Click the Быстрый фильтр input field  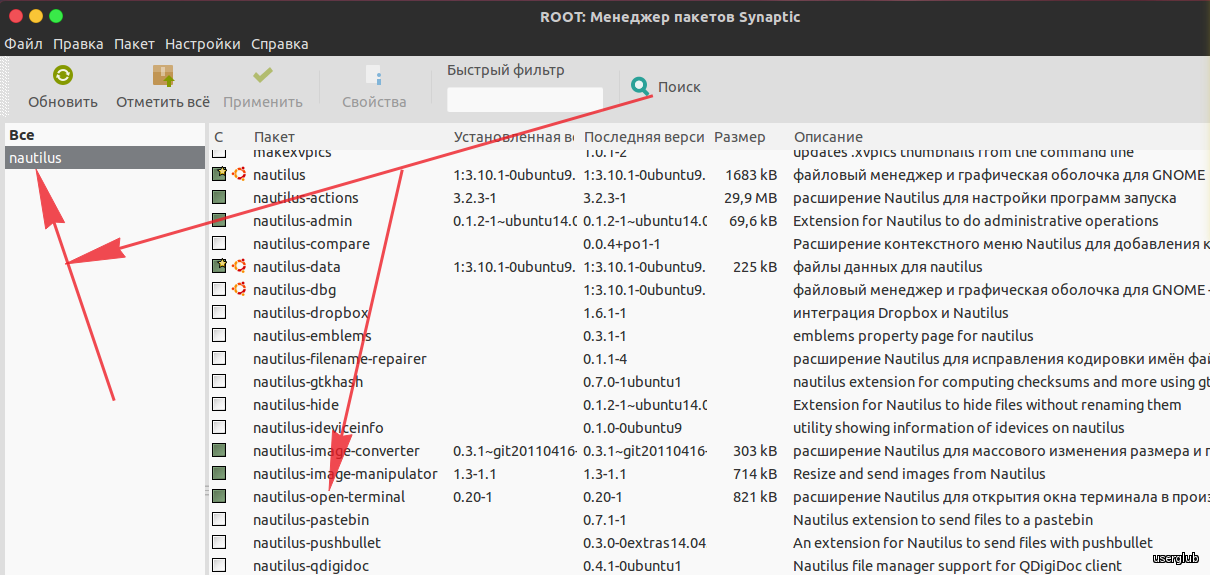(525, 100)
